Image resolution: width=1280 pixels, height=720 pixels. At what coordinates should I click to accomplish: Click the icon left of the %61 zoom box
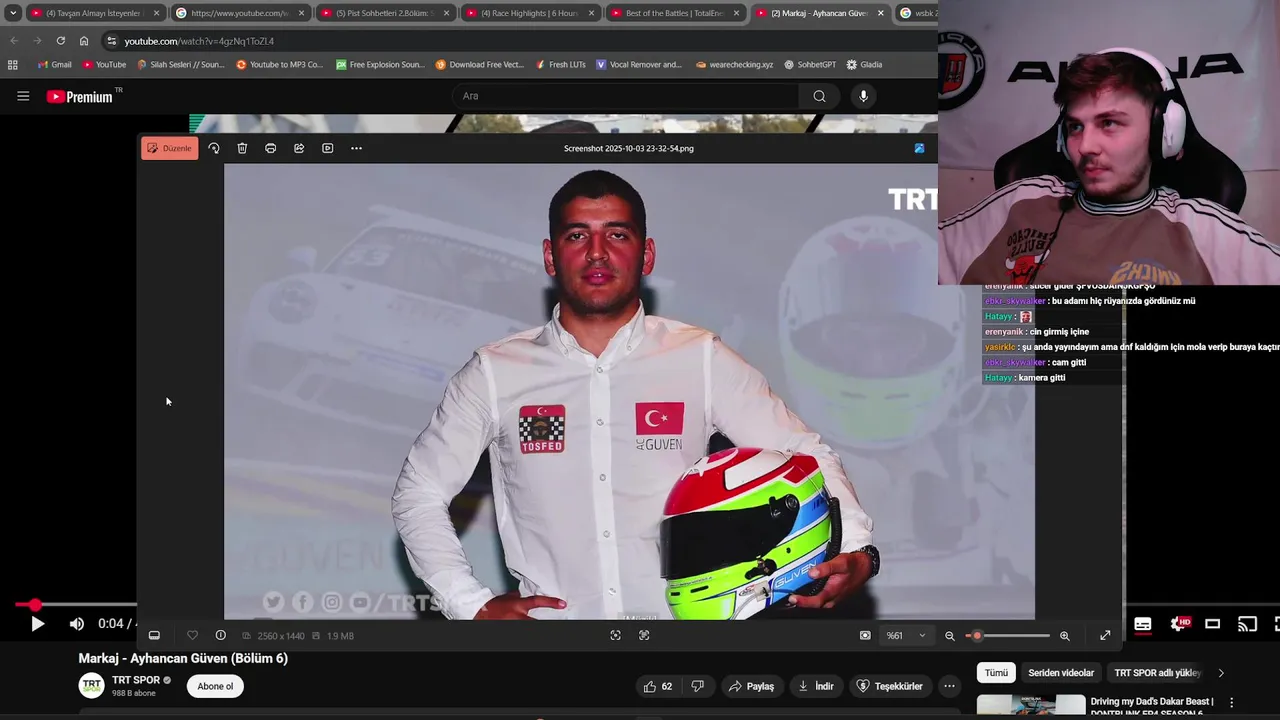coord(865,635)
